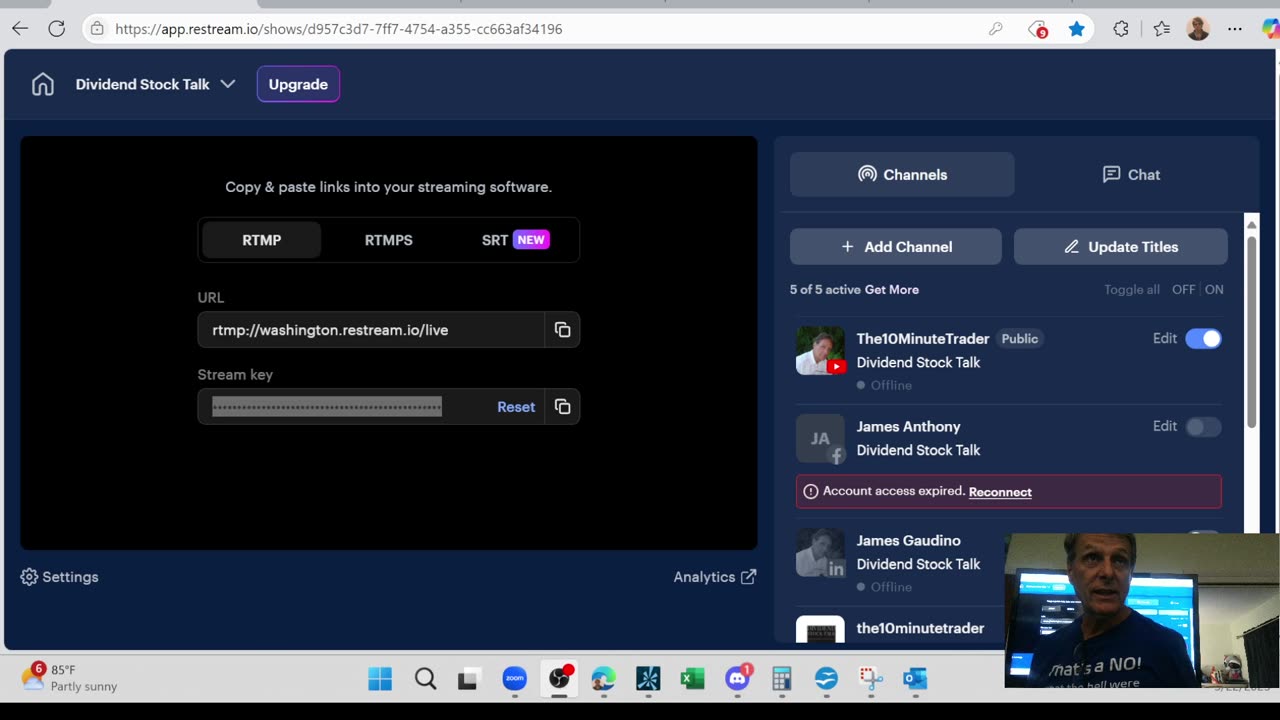1280x720 pixels.
Task: Open the Favorites list icon
Action: (1161, 29)
